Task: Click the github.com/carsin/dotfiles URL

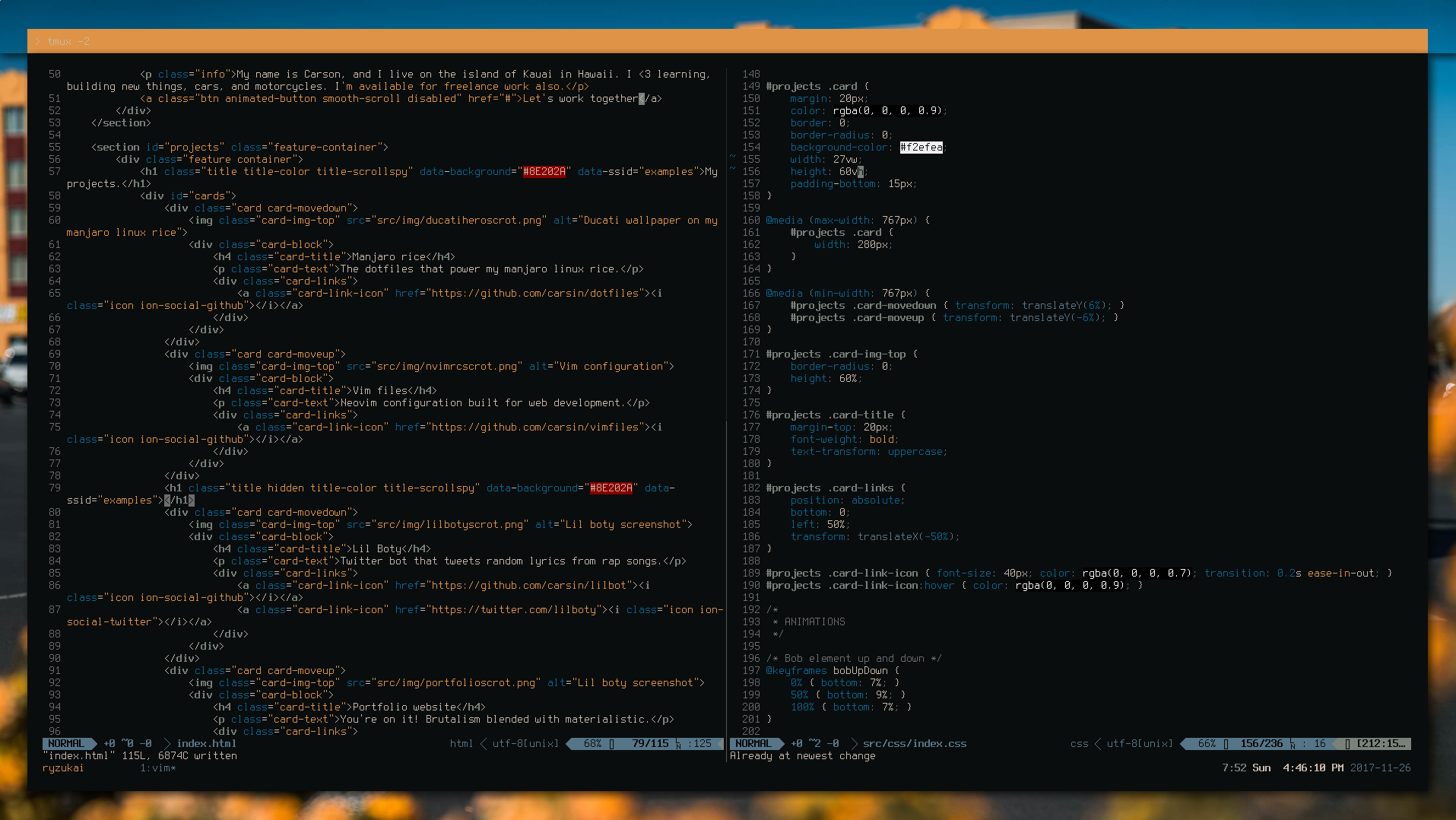Action: (x=535, y=293)
